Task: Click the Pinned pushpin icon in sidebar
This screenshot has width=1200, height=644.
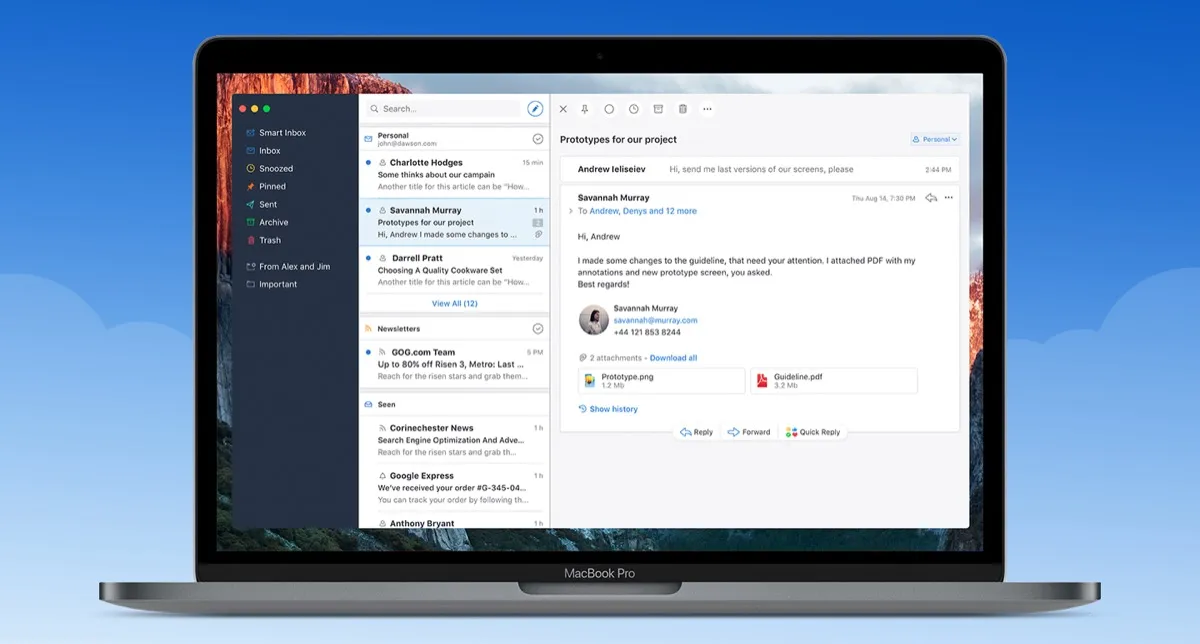Action: 251,186
